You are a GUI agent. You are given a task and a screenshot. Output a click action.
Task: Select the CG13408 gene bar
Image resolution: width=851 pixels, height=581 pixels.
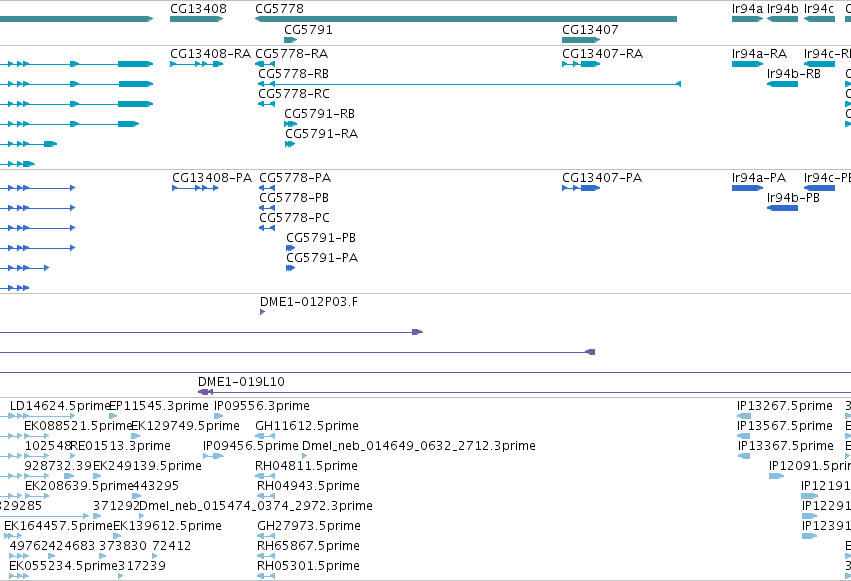click(x=196, y=19)
